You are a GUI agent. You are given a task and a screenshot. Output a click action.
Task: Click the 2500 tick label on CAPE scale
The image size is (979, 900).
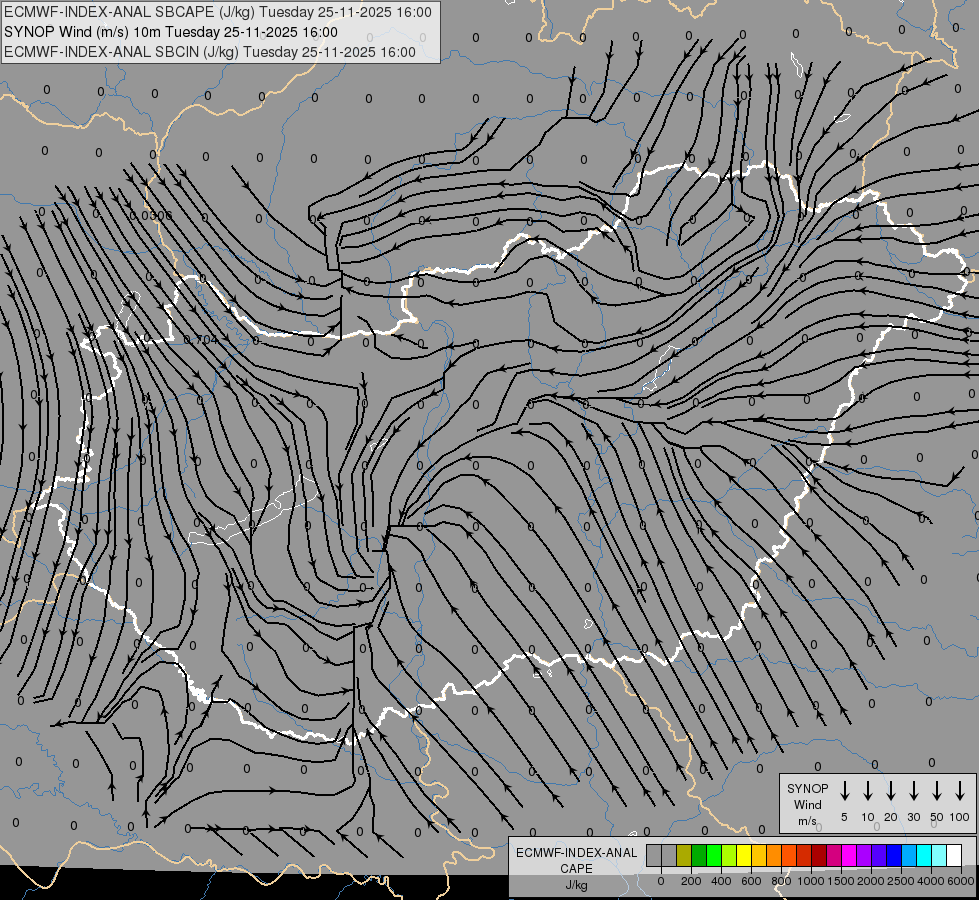click(901, 881)
